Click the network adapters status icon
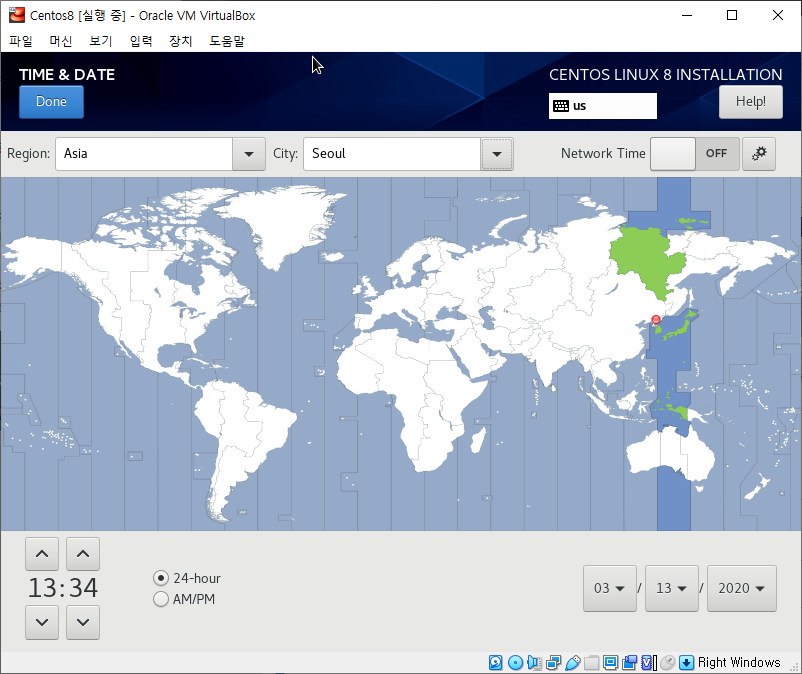802x674 pixels. [553, 663]
